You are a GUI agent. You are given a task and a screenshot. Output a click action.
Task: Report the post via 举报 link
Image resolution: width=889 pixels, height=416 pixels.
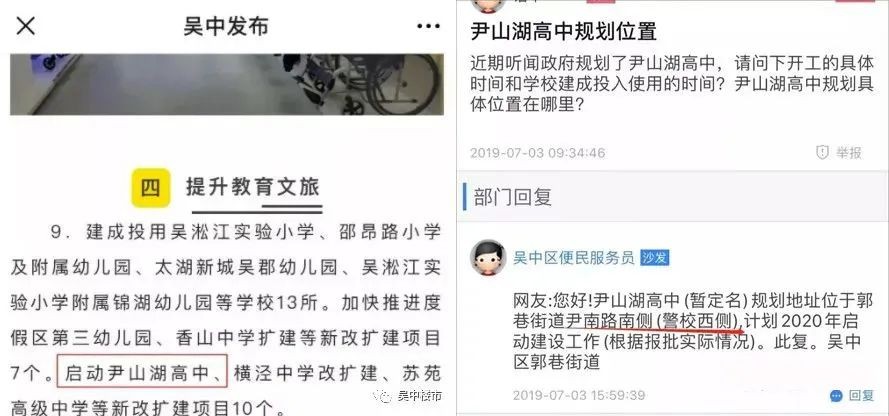pyautogui.click(x=848, y=152)
